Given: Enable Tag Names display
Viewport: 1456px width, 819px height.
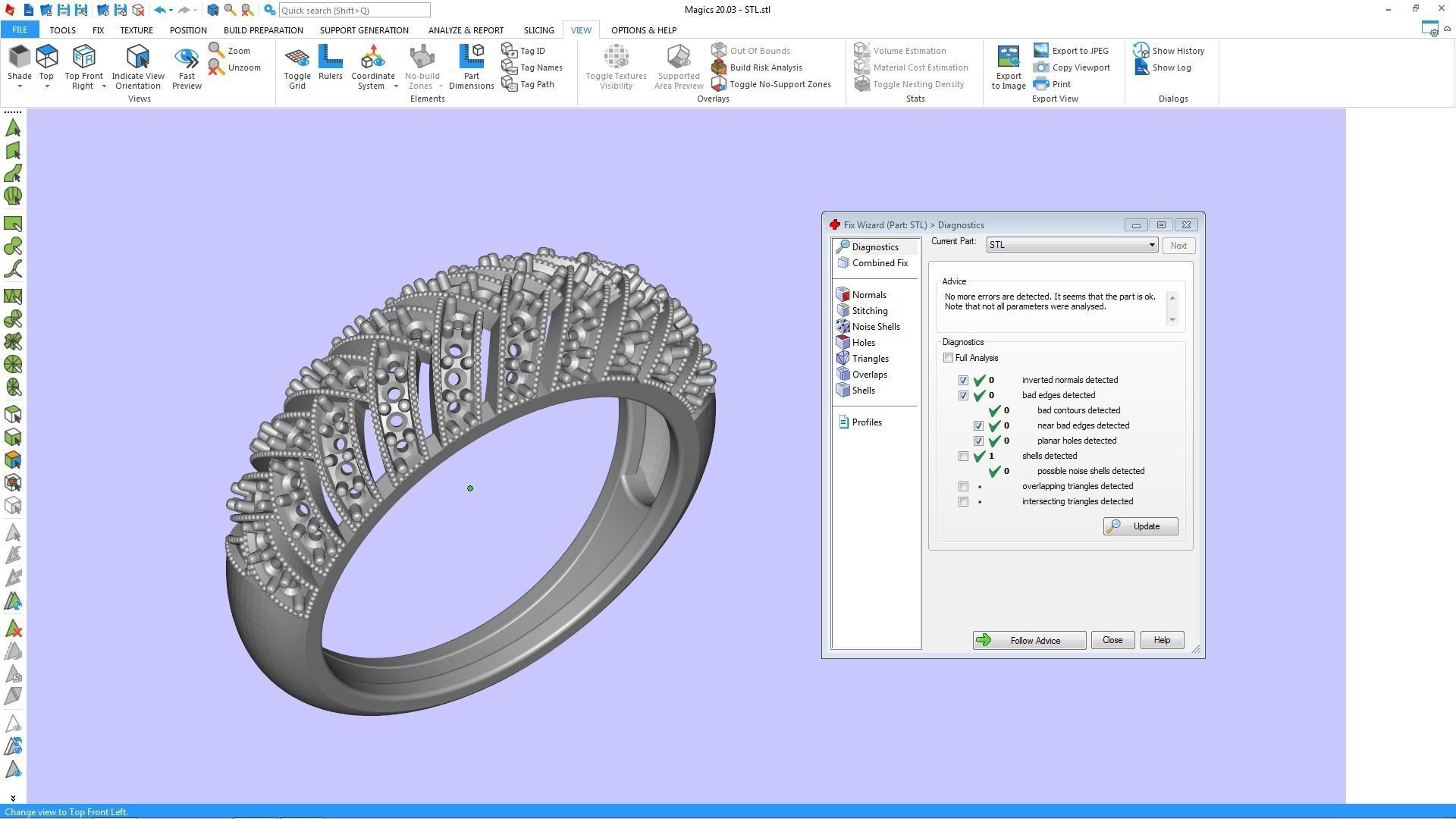Looking at the screenshot, I should tap(532, 67).
